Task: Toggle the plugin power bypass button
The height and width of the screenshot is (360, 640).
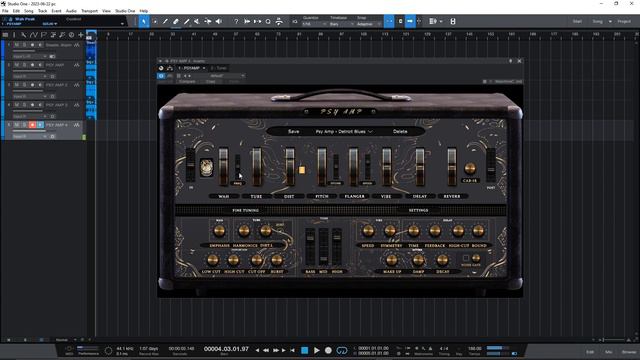Action: (x=161, y=76)
